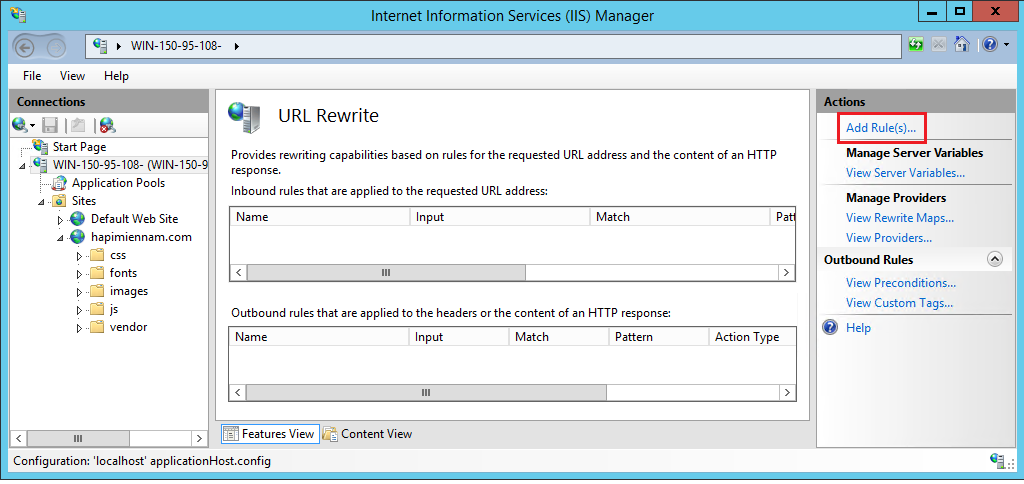Click the fonts folder icon
Viewport: 1024px width, 484px height.
coord(97,272)
